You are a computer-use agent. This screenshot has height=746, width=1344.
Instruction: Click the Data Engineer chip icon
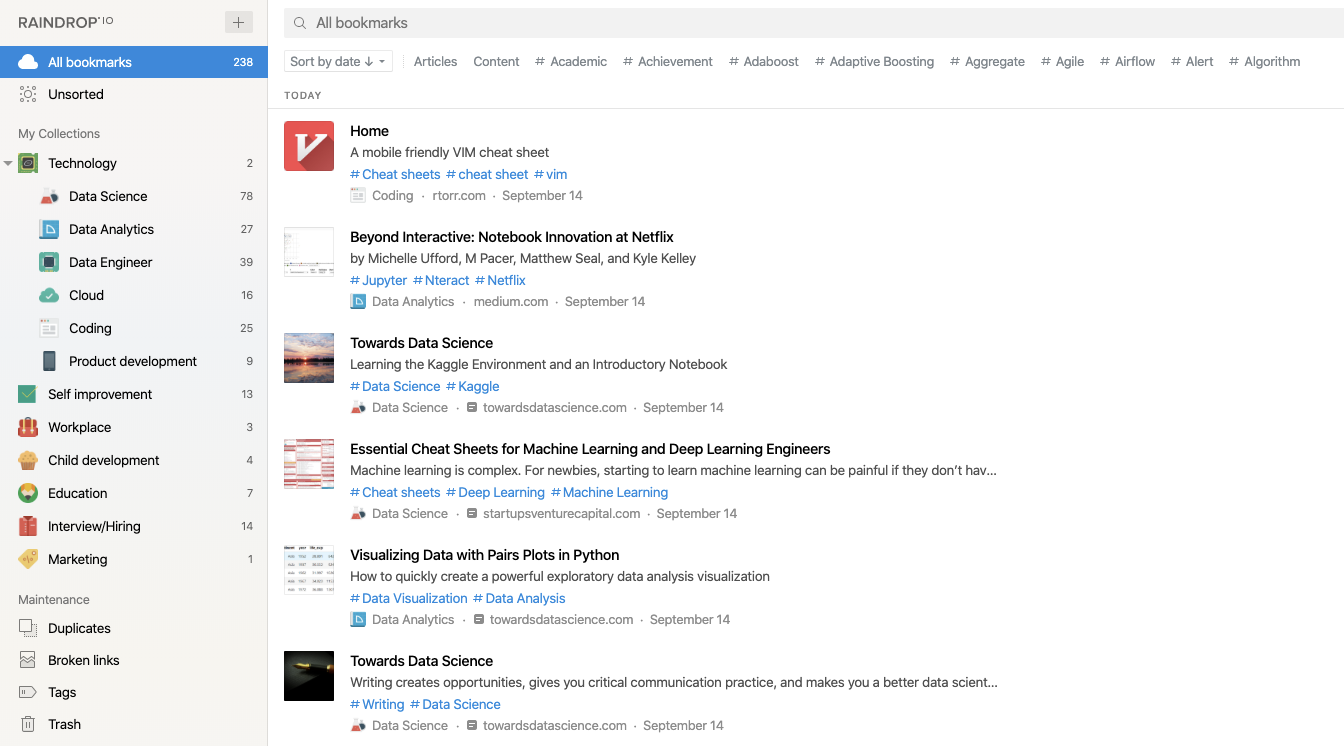click(49, 262)
